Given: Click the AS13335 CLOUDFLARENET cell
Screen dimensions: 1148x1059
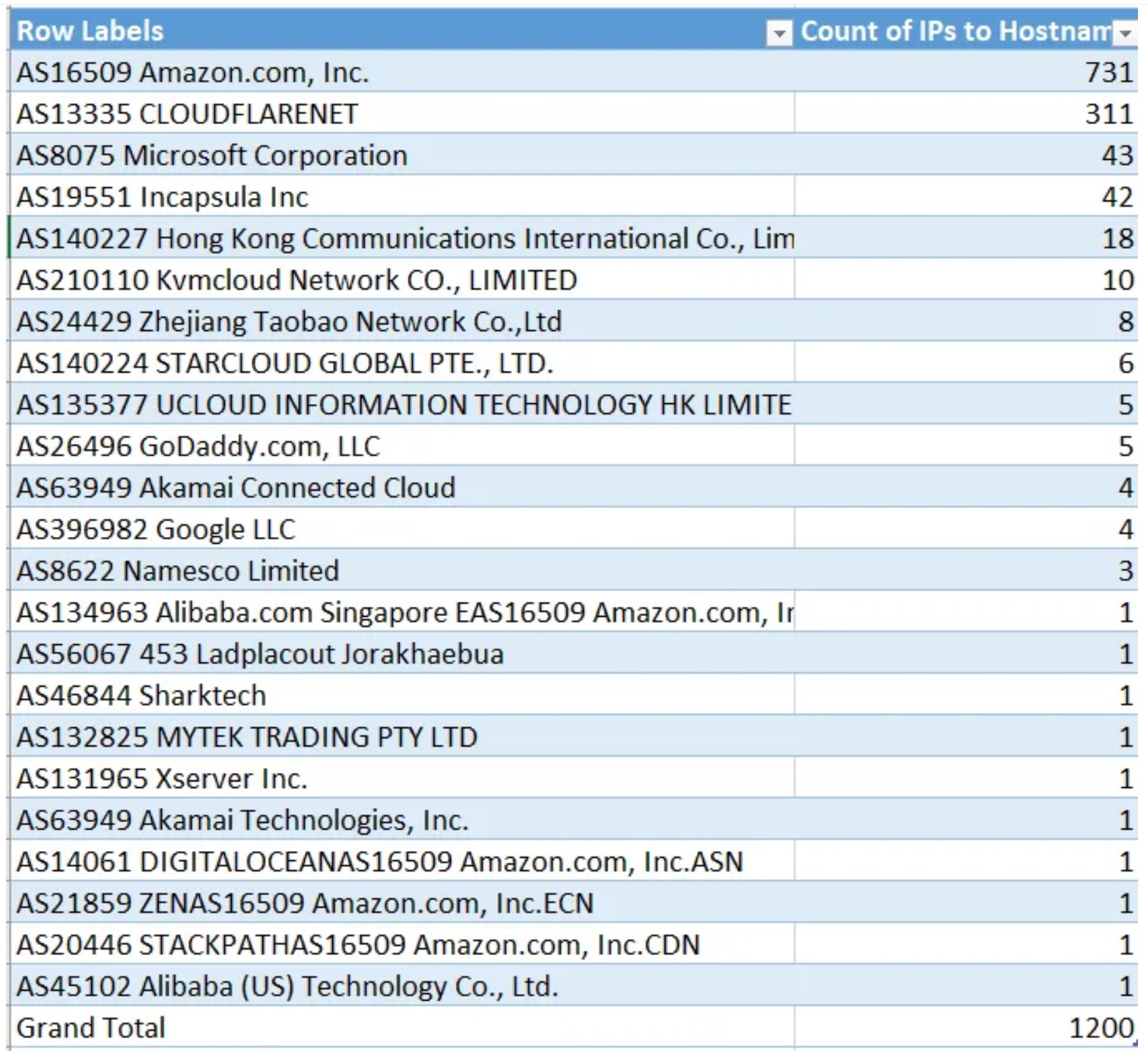Looking at the screenshot, I should pos(187,114).
